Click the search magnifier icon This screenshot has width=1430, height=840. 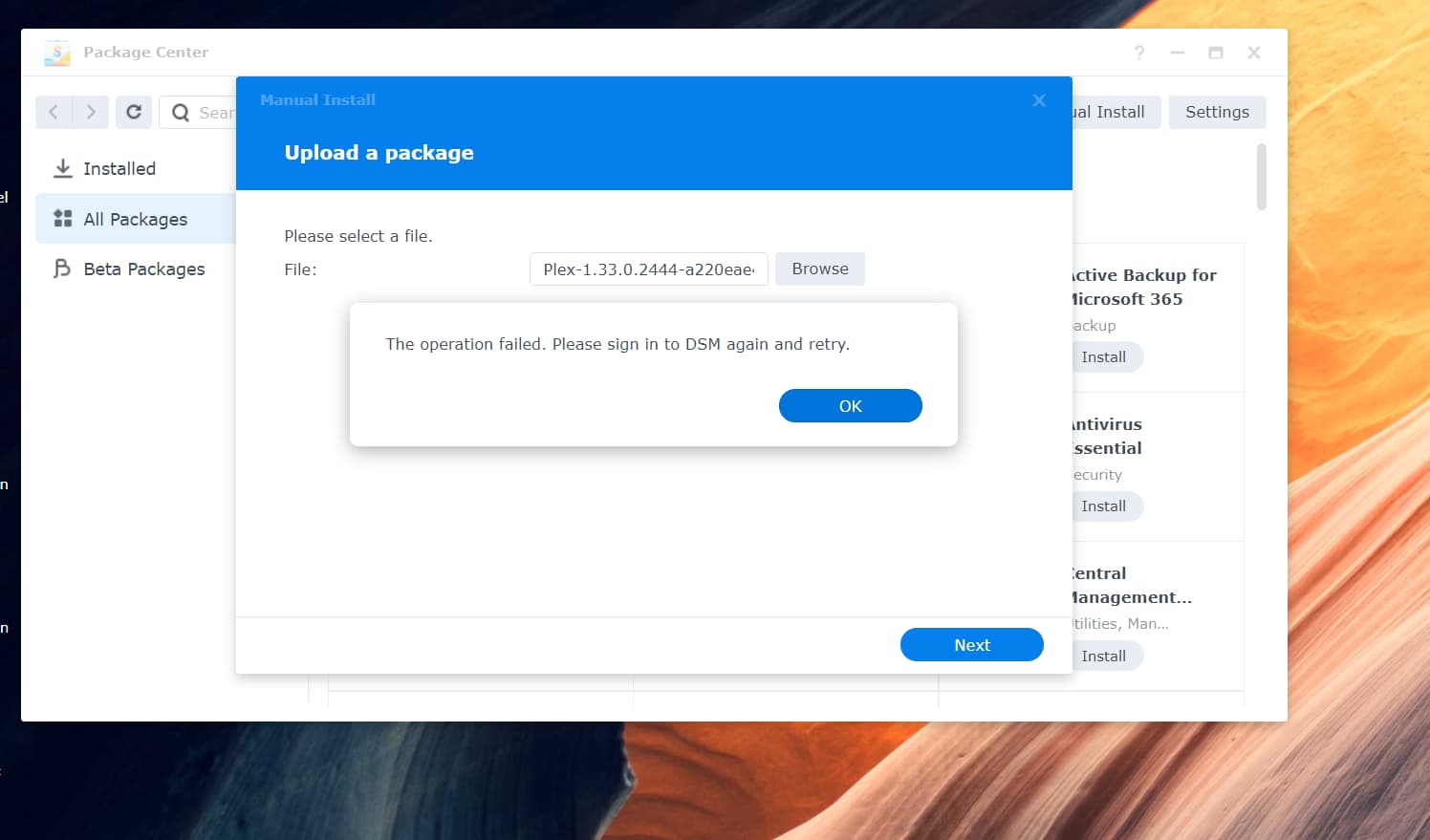point(181,113)
